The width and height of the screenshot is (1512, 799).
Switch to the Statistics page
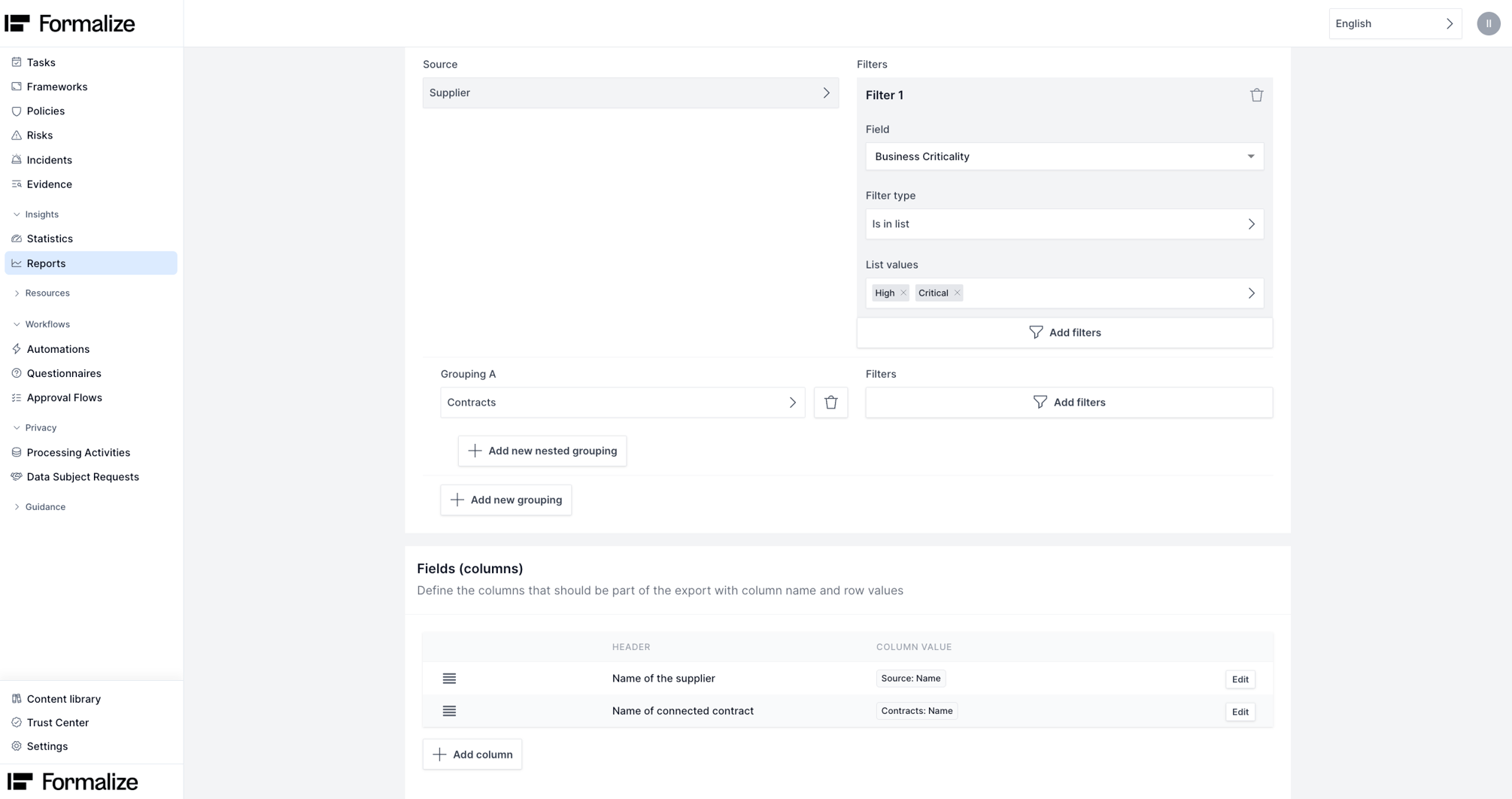point(50,238)
